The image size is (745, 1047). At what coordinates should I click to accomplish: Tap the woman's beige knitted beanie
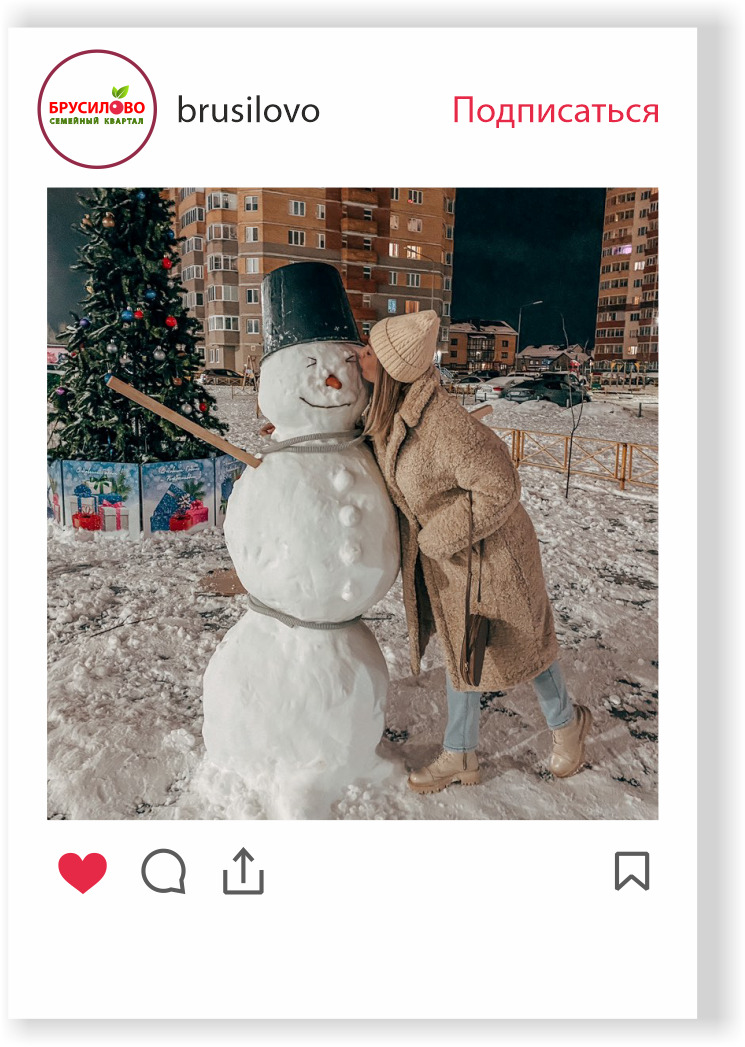[x=404, y=345]
